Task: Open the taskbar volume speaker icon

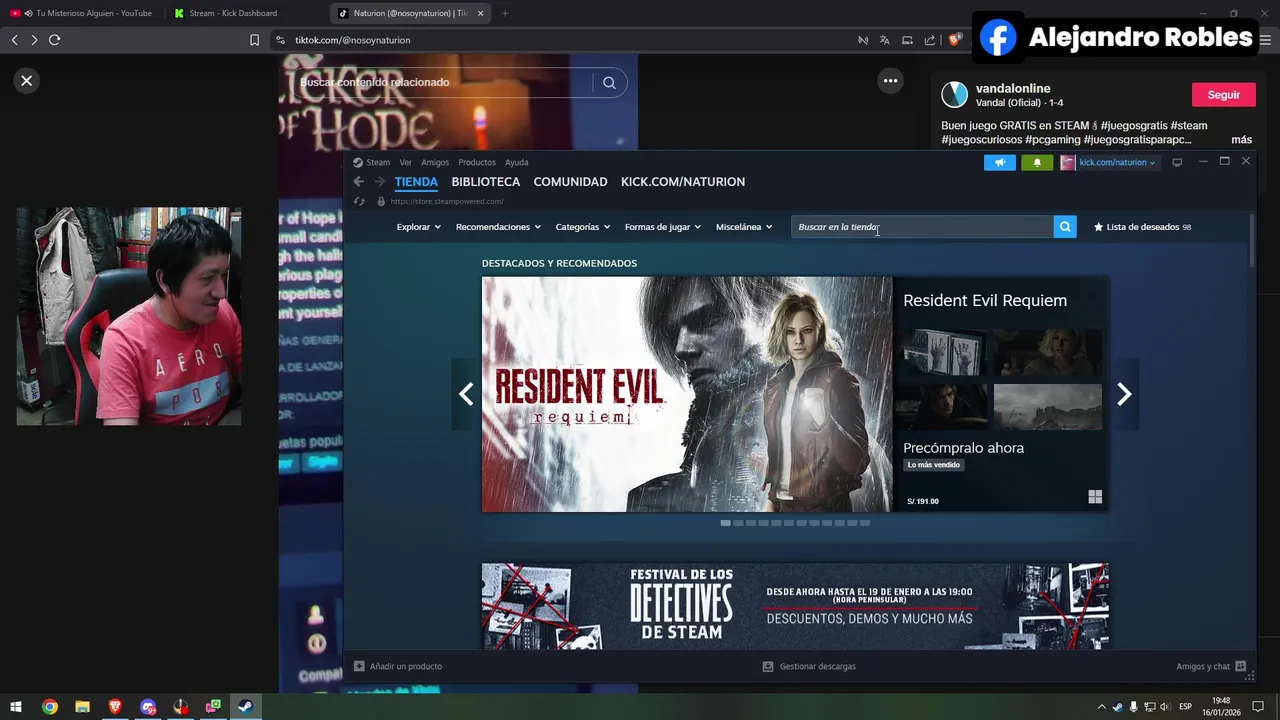Action: pyautogui.click(x=1165, y=707)
